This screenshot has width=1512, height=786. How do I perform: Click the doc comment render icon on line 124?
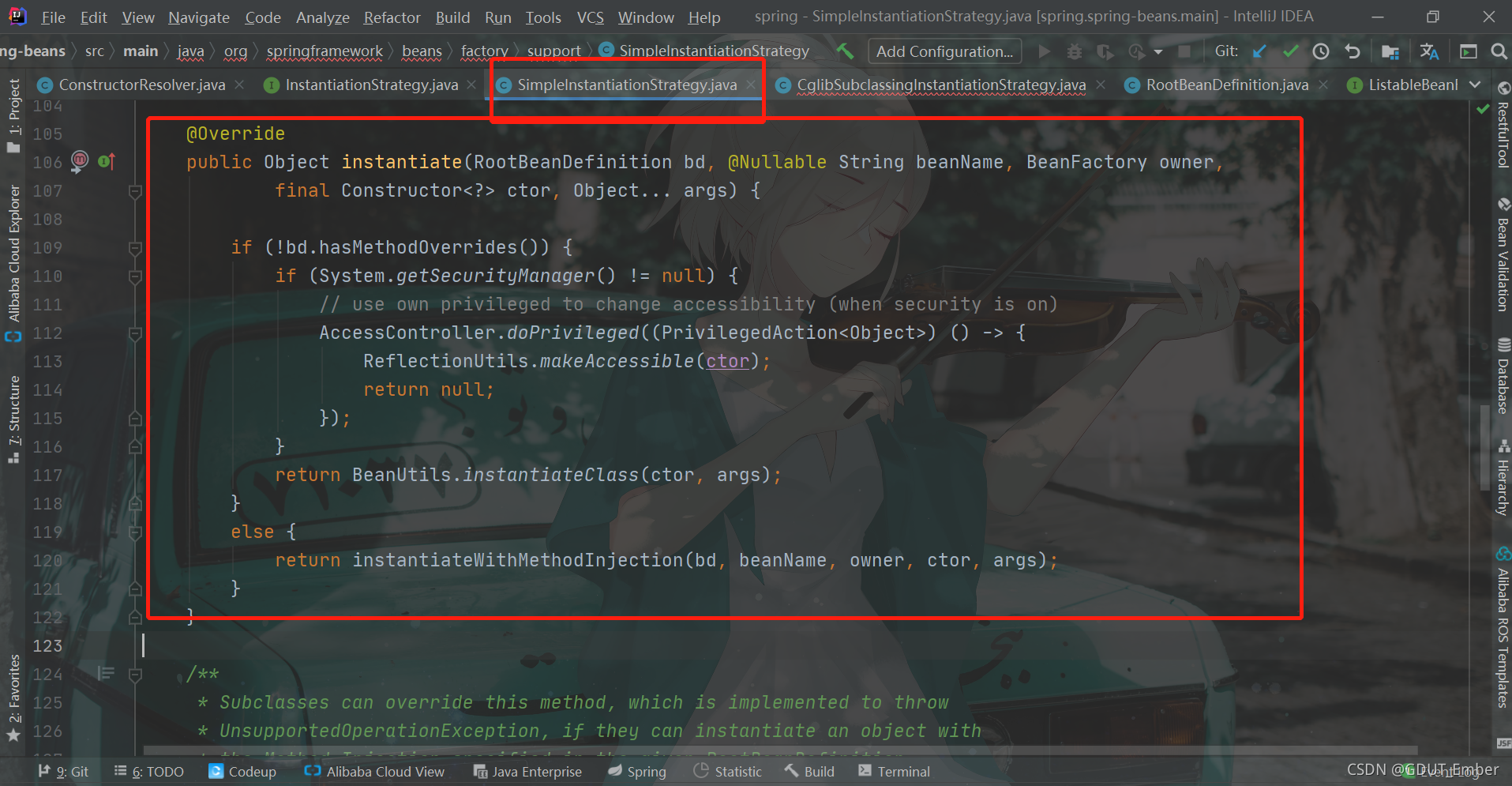coord(106,674)
